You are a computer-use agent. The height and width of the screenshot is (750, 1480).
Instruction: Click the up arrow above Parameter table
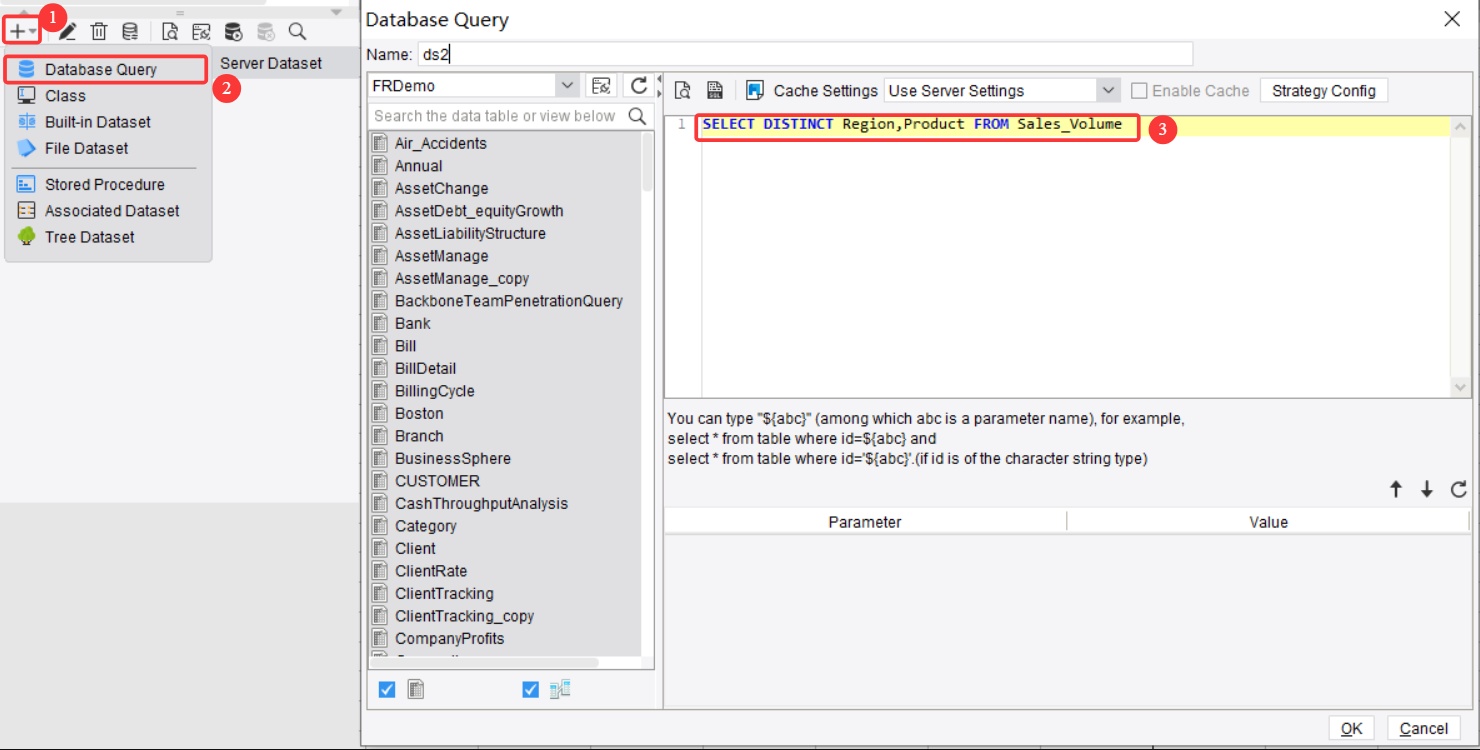(x=1396, y=489)
